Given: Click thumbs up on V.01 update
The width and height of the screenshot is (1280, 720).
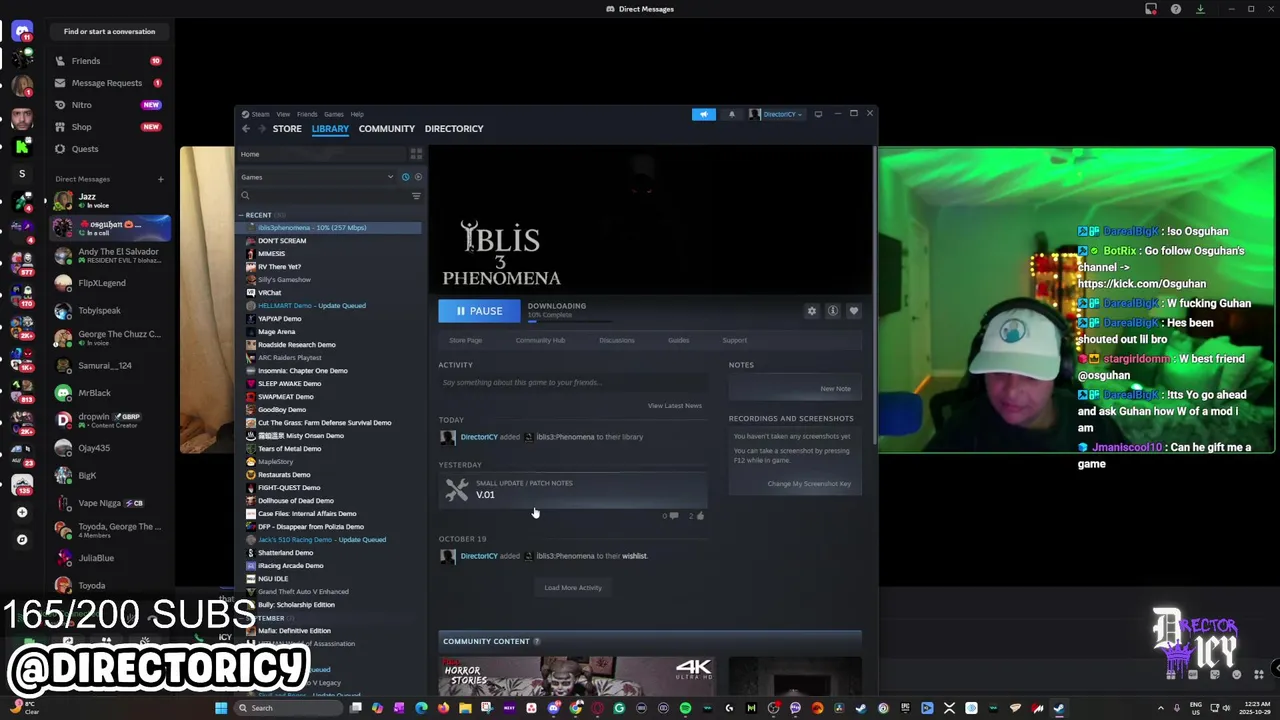Looking at the screenshot, I should point(700,516).
